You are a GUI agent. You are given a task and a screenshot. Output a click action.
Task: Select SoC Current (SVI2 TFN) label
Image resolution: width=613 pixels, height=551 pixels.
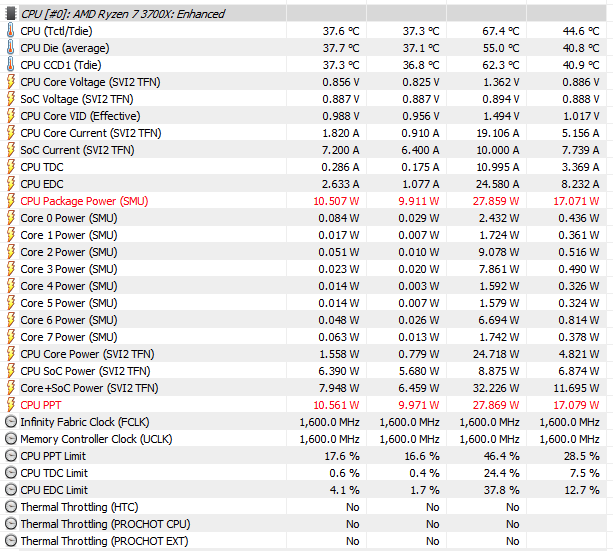tap(77, 150)
